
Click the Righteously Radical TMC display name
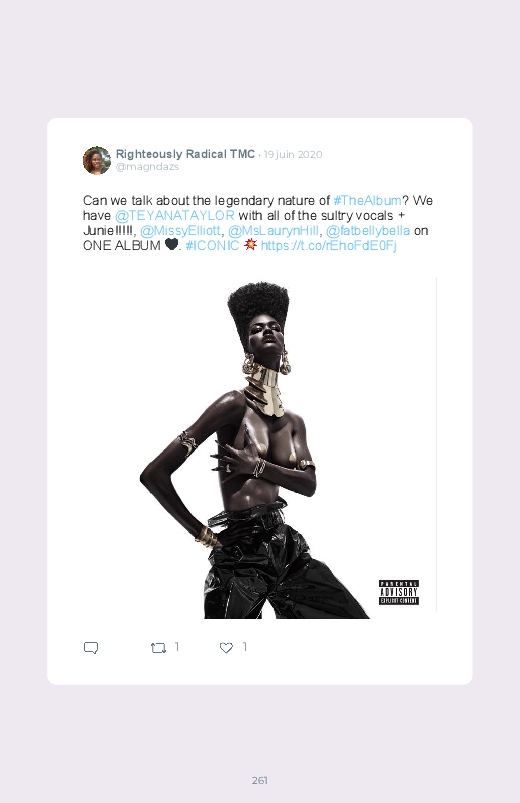click(x=185, y=154)
